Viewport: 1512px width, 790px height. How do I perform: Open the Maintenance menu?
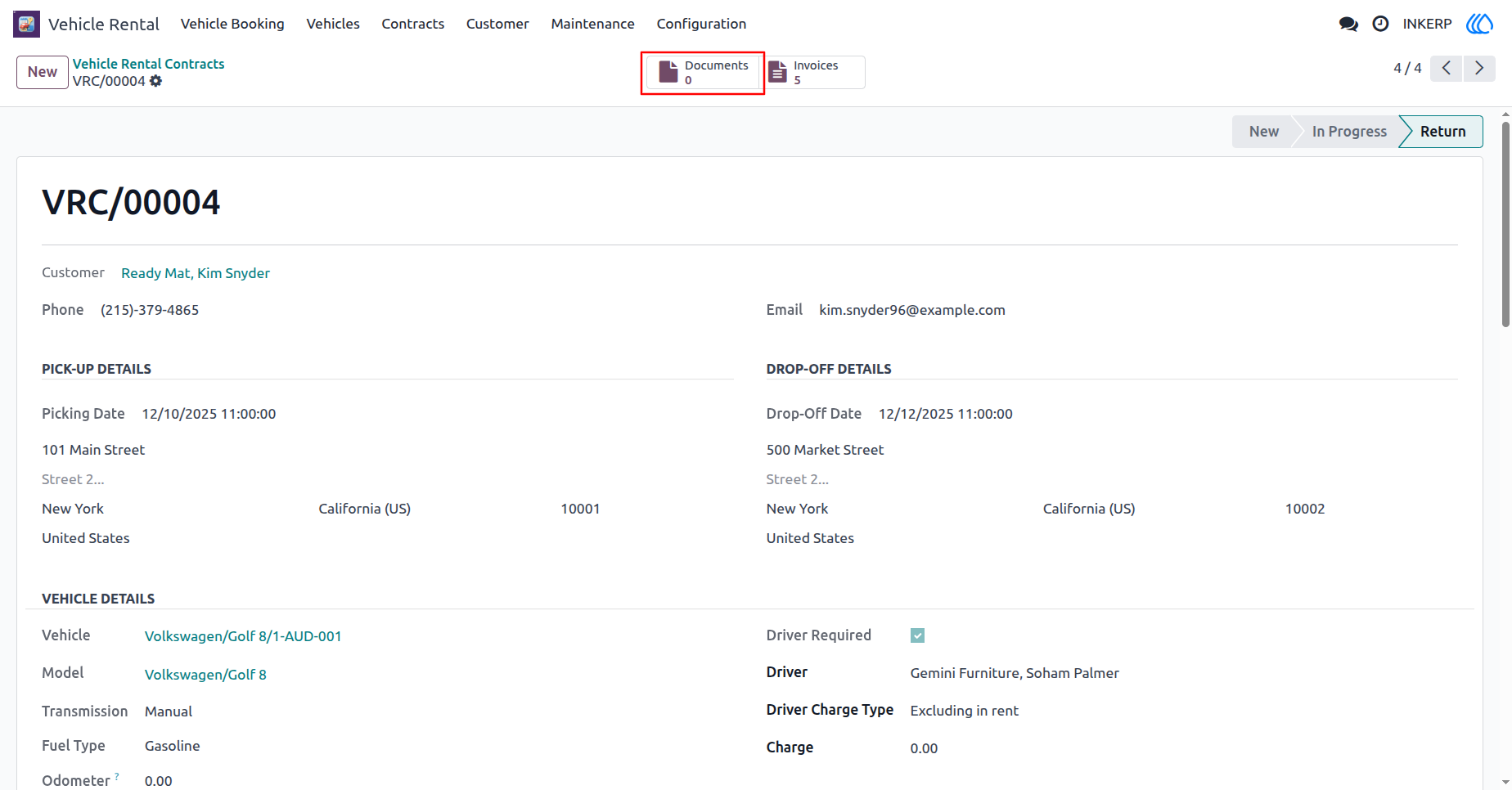point(593,24)
